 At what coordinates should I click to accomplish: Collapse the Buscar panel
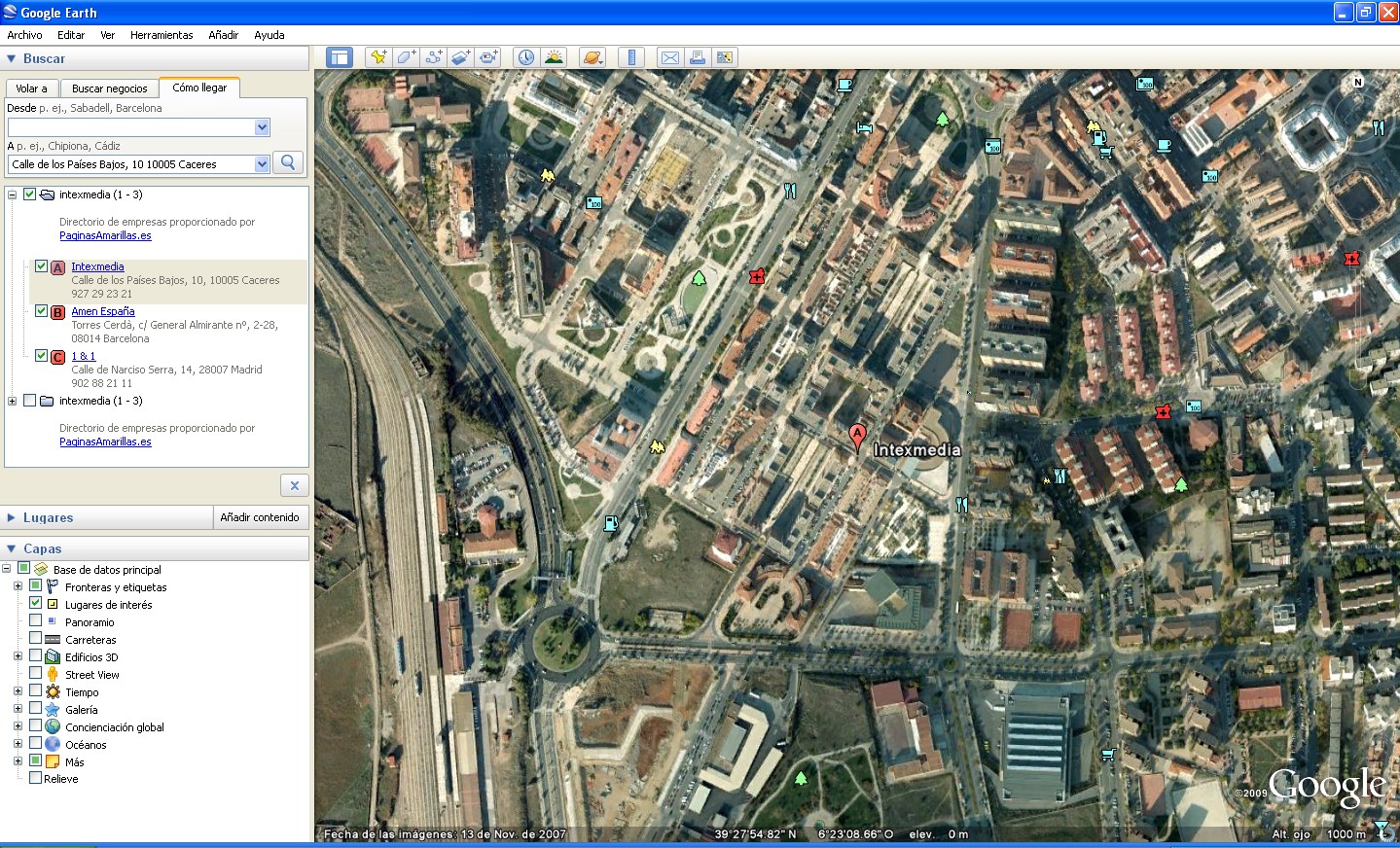coord(12,58)
